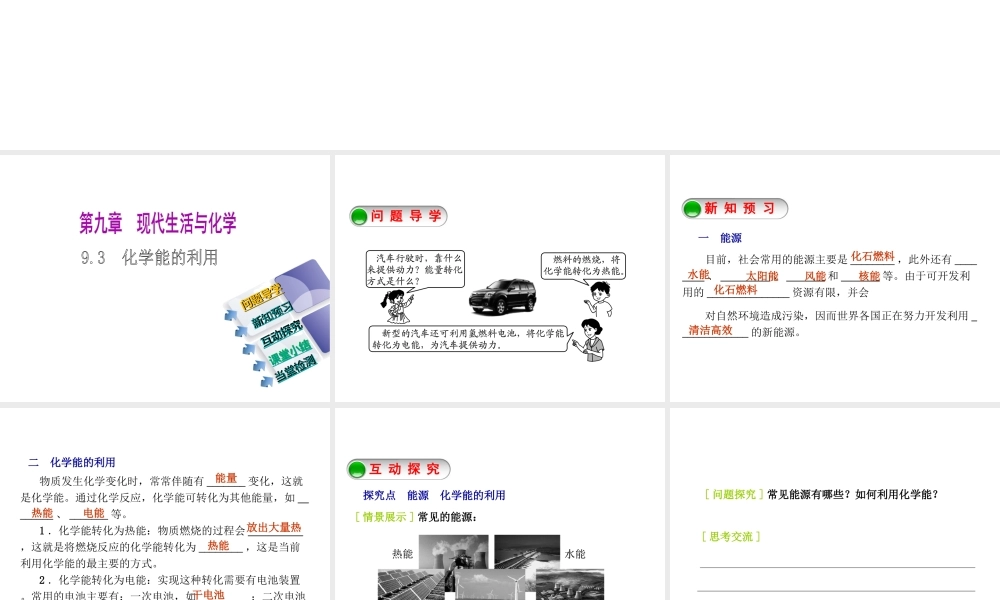Click the '[思考交流]' label
1000x600 pixels.
[x=731, y=536]
